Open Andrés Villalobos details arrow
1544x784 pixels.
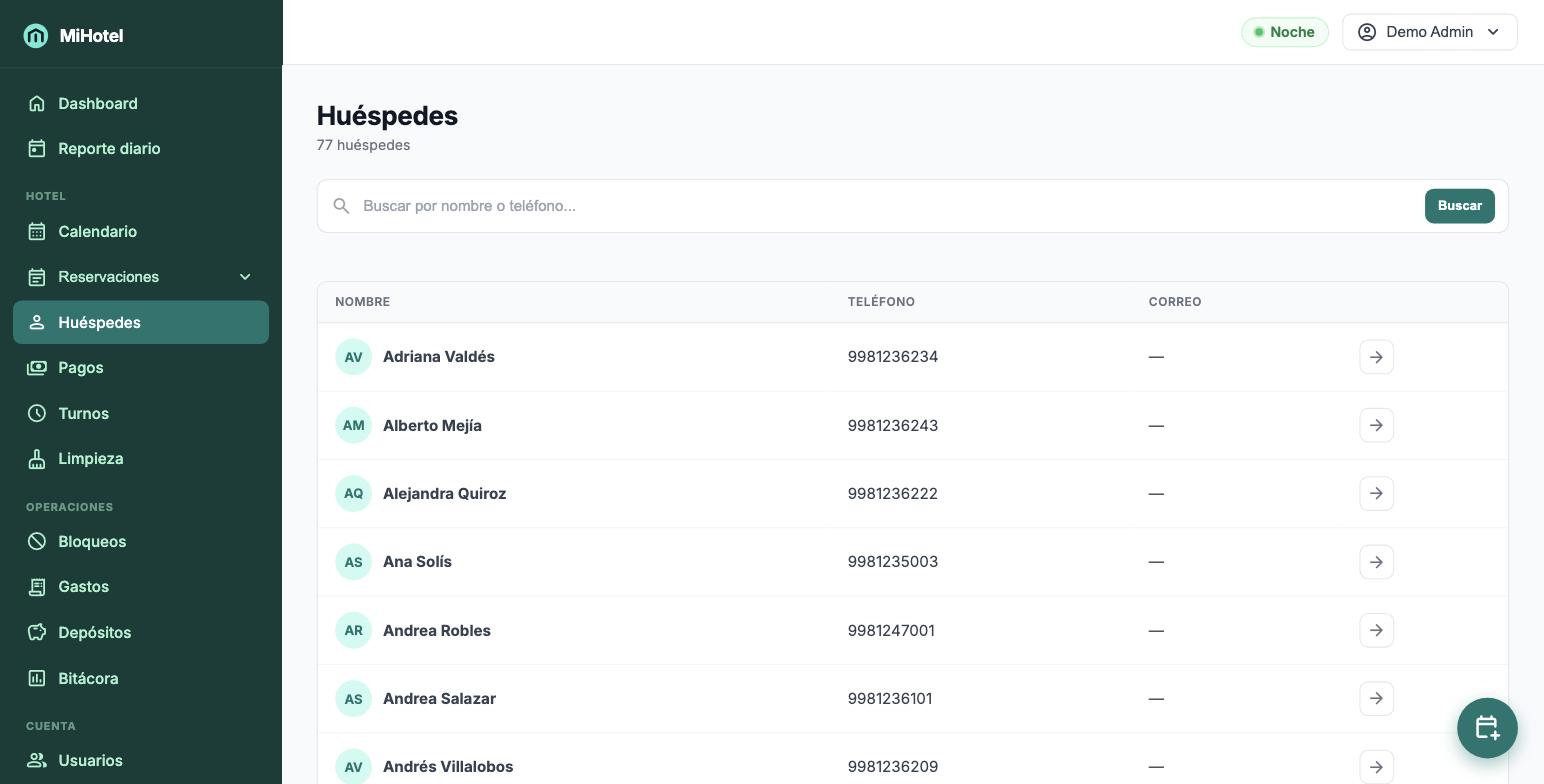click(1376, 767)
